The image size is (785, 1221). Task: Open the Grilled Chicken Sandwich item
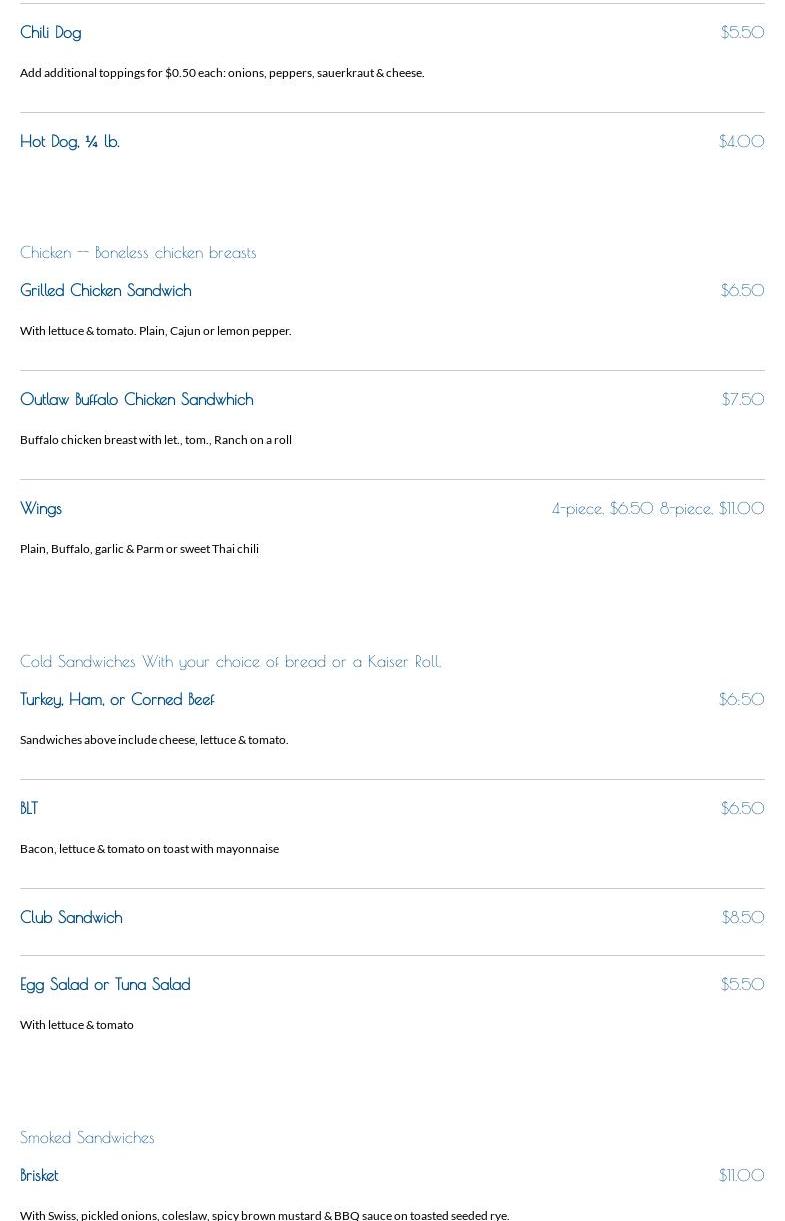(106, 290)
